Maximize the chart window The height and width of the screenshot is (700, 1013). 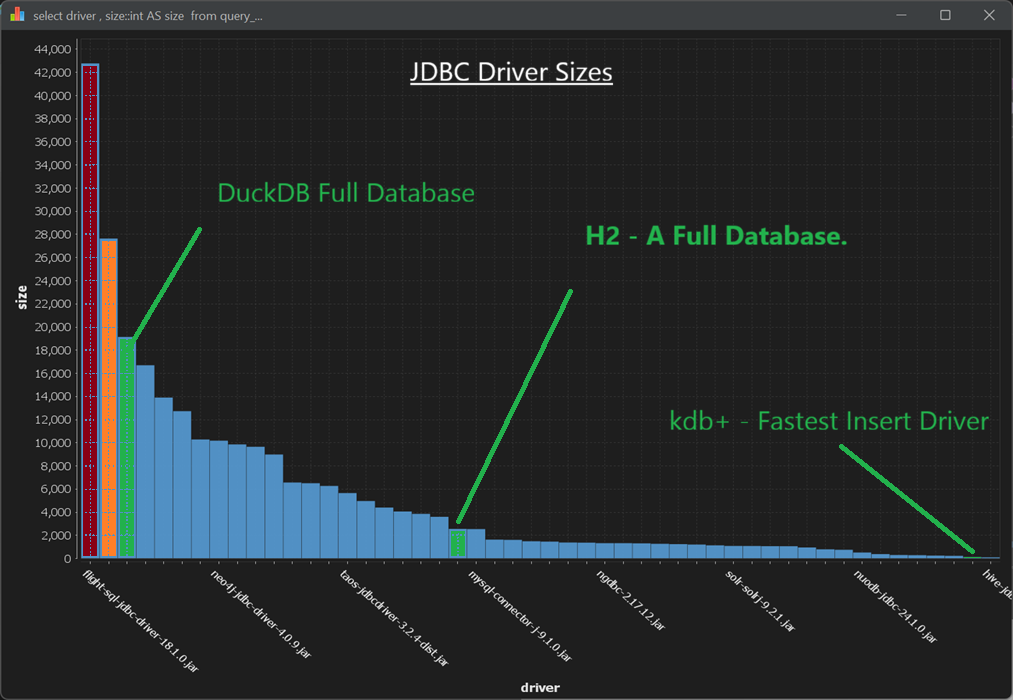coord(945,16)
